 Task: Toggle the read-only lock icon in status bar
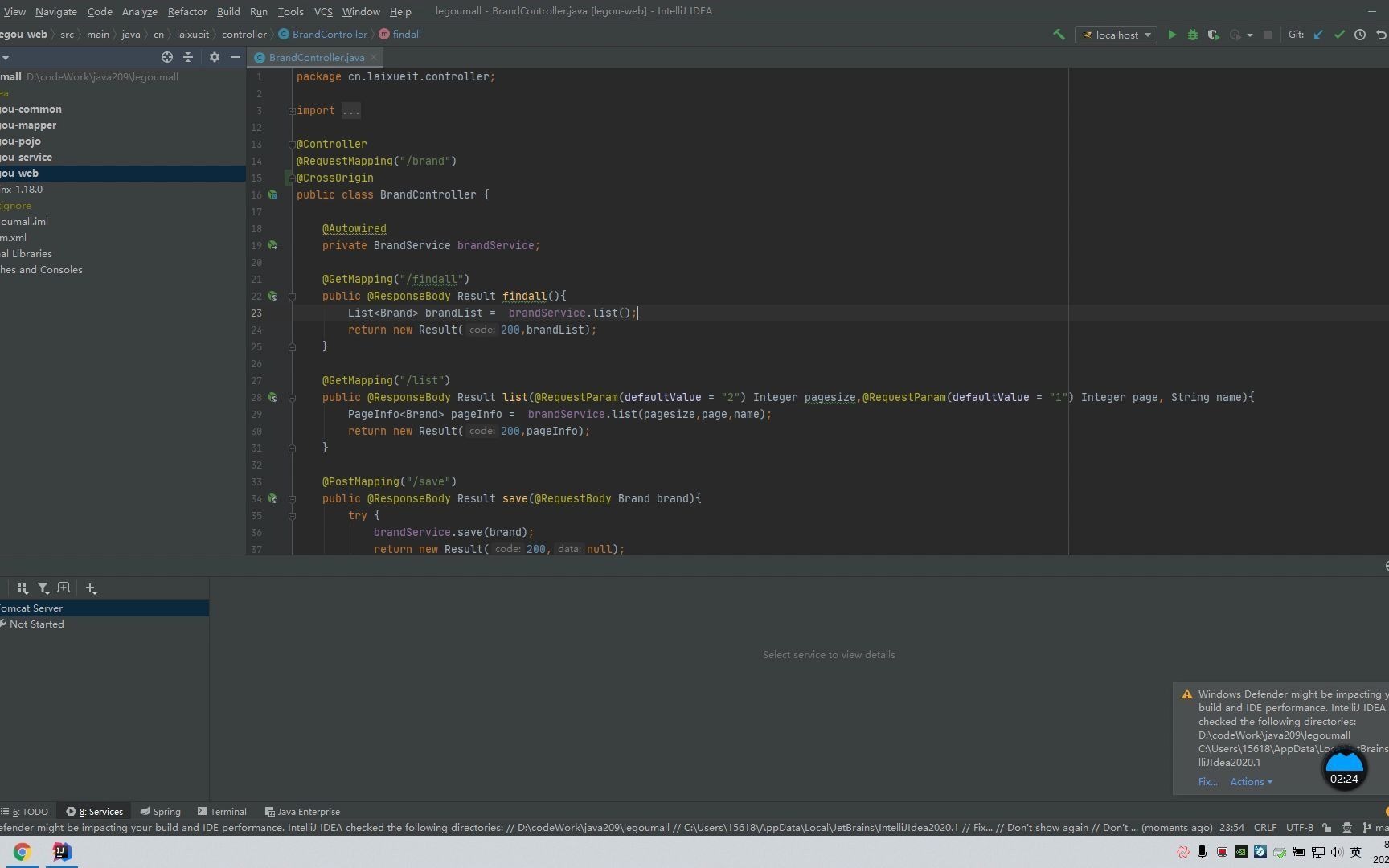(x=1326, y=828)
